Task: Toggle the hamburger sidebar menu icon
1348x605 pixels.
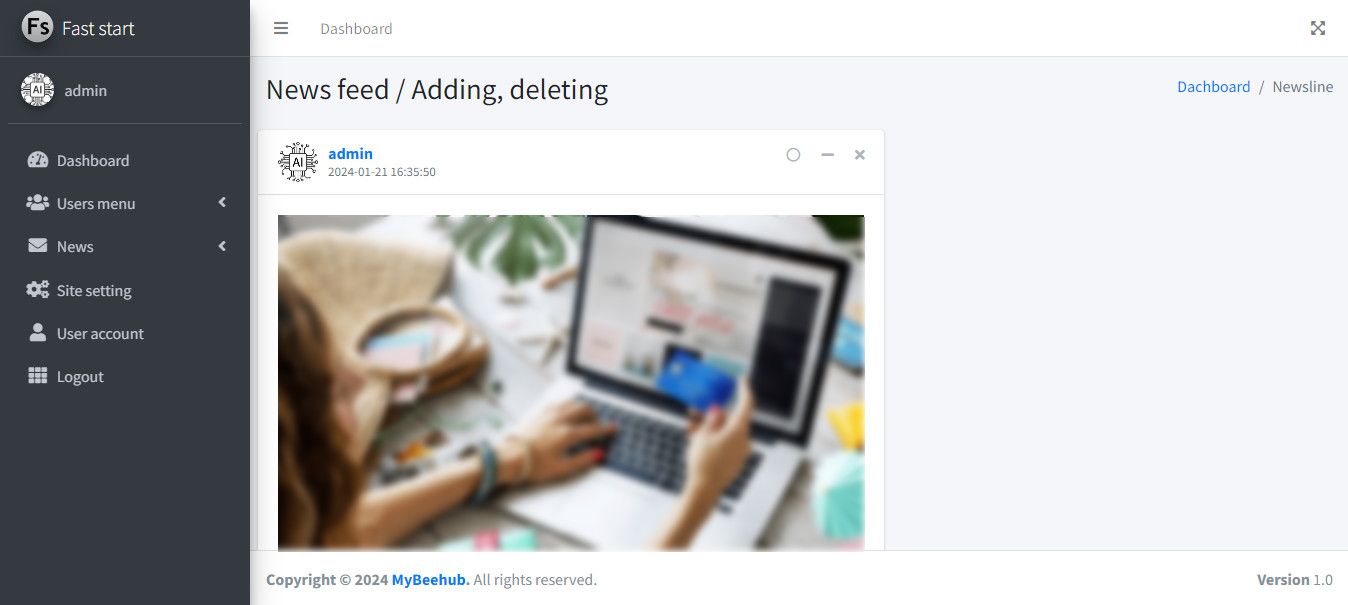Action: coord(281,28)
